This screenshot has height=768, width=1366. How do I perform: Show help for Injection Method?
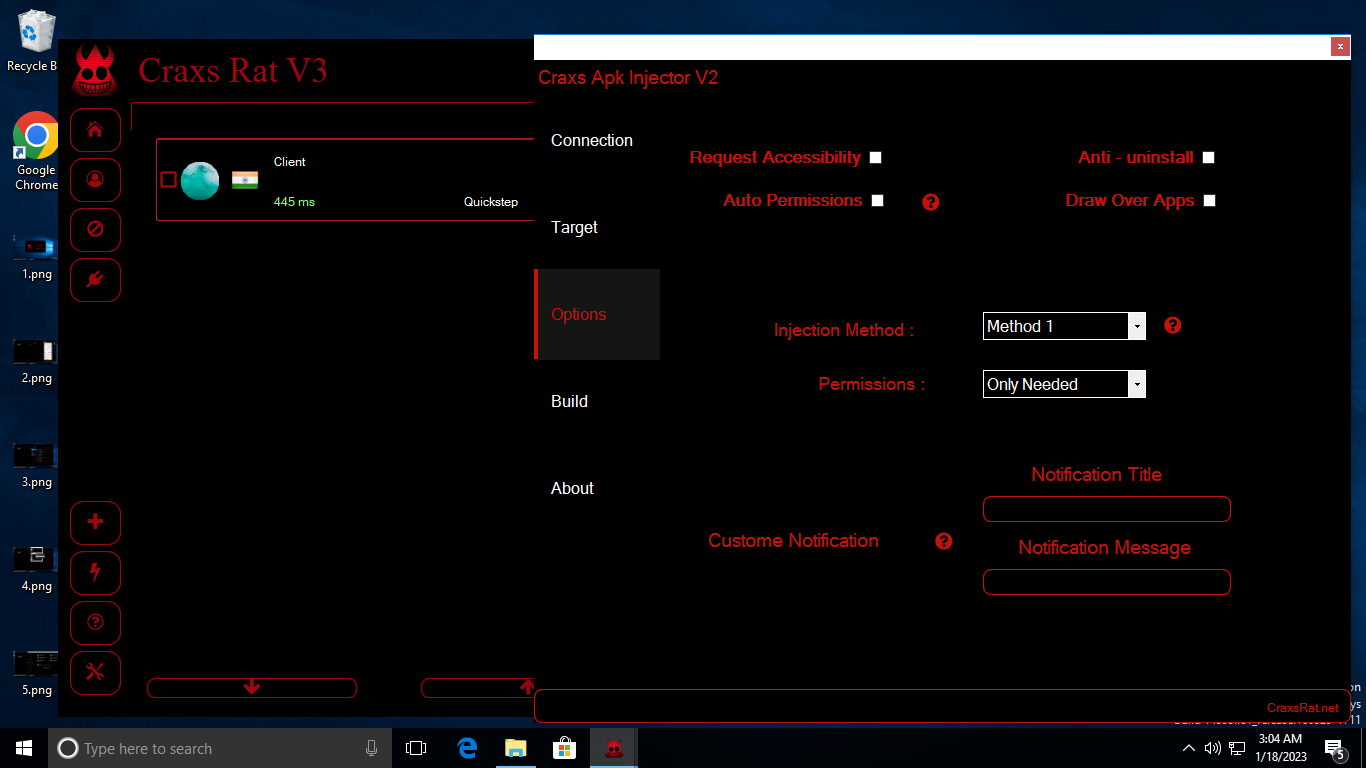point(1173,325)
